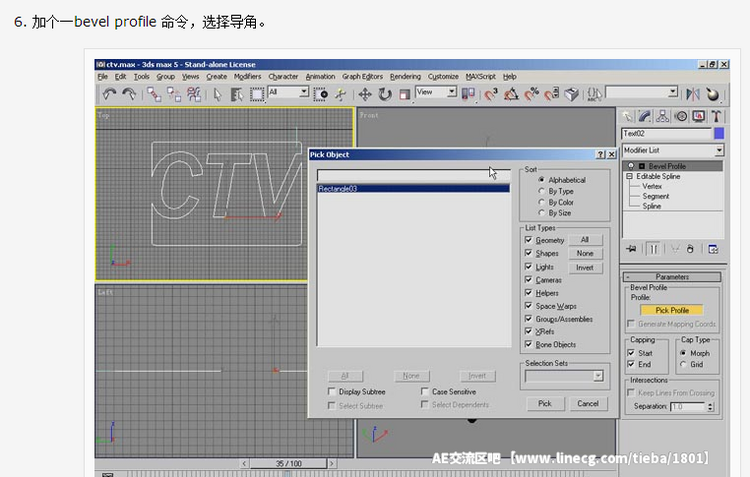The image size is (750, 477).
Task: Click the Redo arrow icon
Action: click(x=129, y=94)
